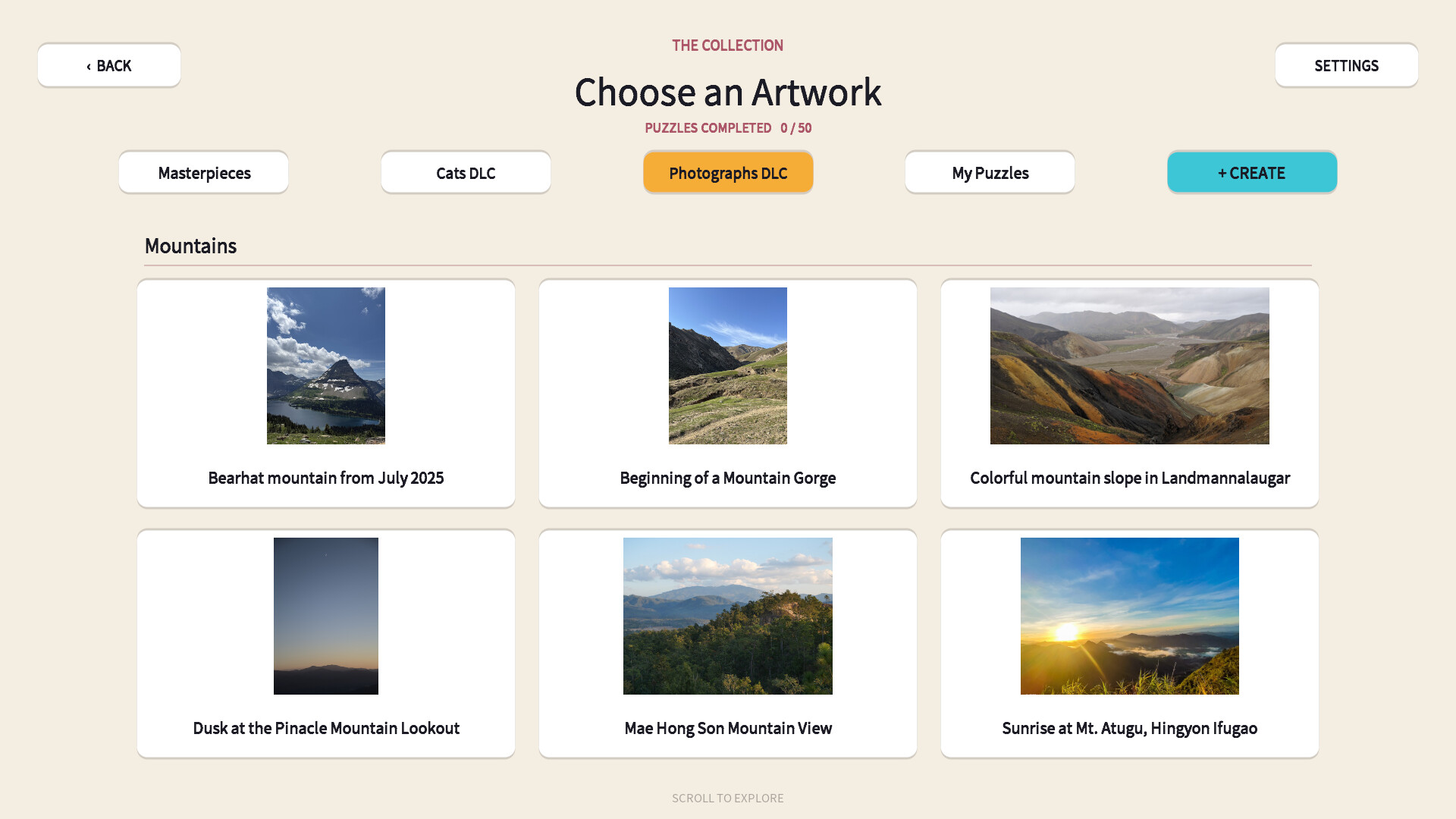Click the + CREATE button

point(1252,173)
